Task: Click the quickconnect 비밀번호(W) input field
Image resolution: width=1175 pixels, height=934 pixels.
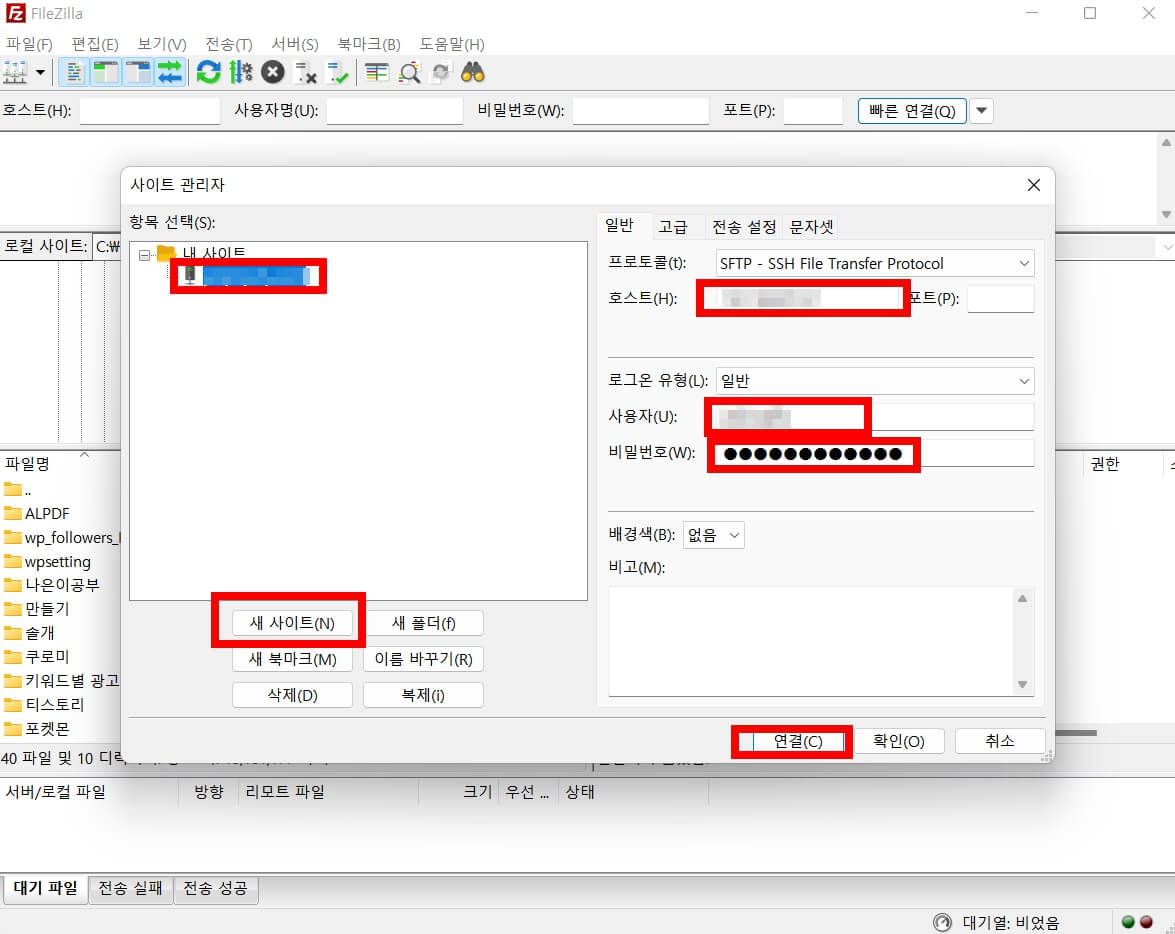Action: (641, 111)
